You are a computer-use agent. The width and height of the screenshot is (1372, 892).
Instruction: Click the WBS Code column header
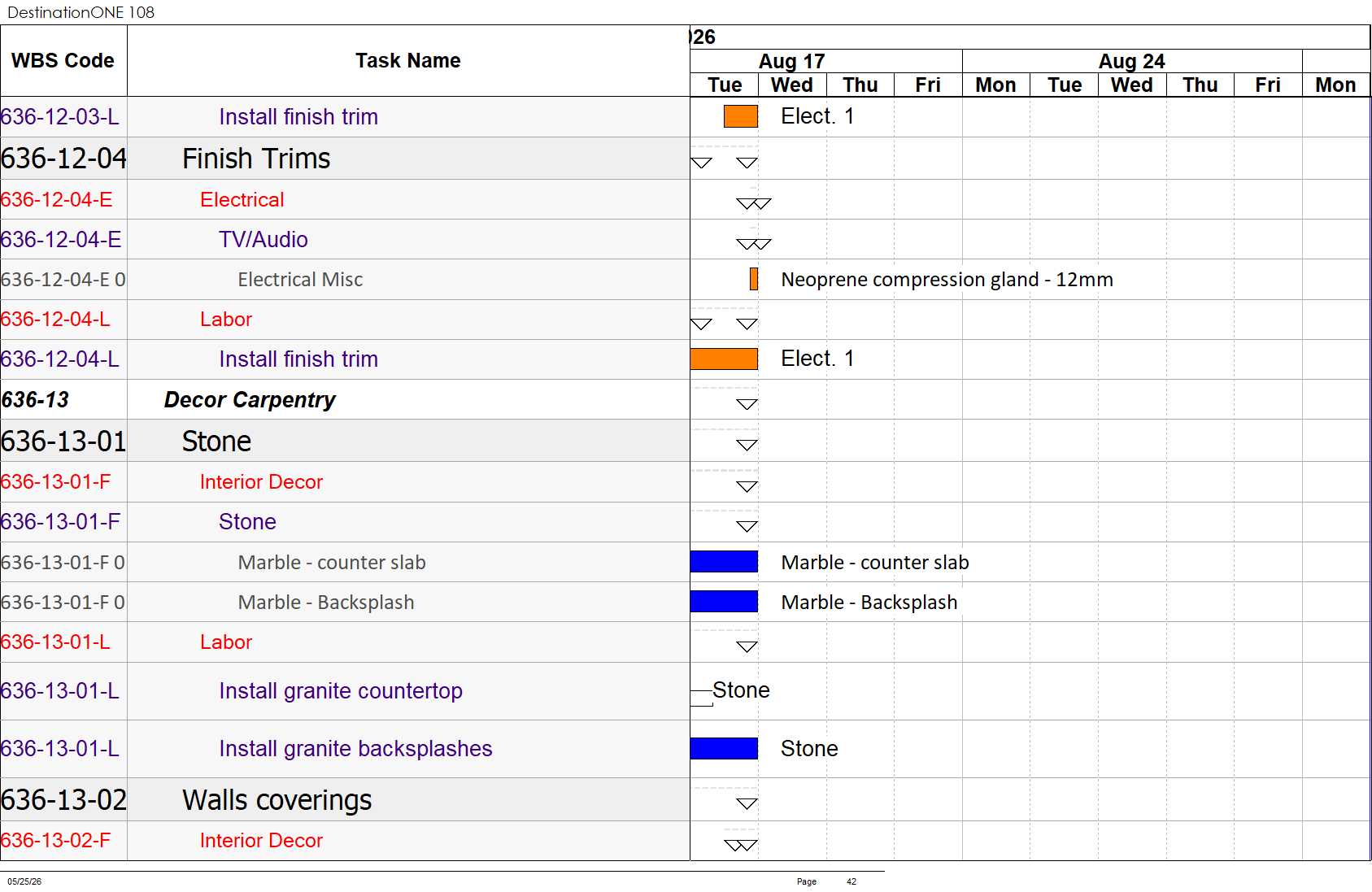63,61
